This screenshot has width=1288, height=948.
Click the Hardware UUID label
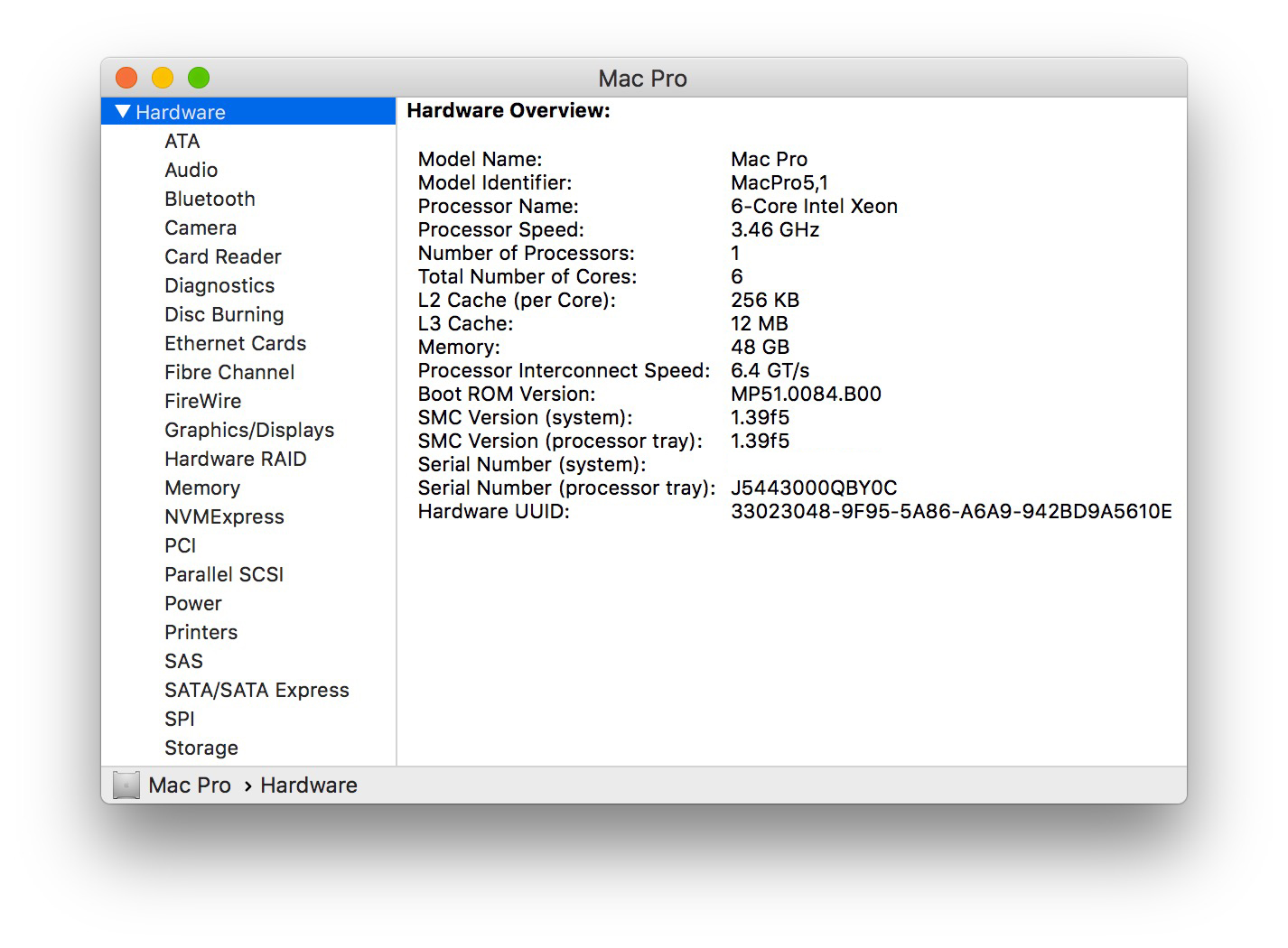point(493,512)
